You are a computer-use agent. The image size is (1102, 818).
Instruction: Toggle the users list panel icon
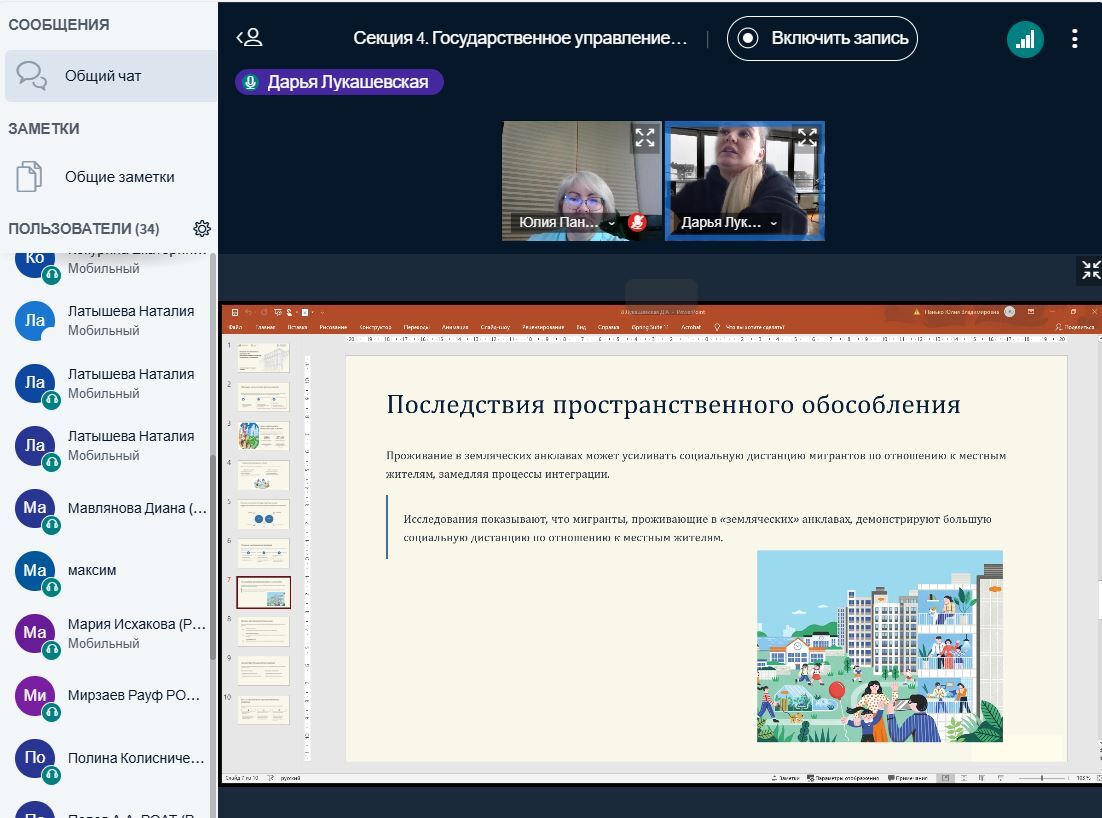coord(249,37)
